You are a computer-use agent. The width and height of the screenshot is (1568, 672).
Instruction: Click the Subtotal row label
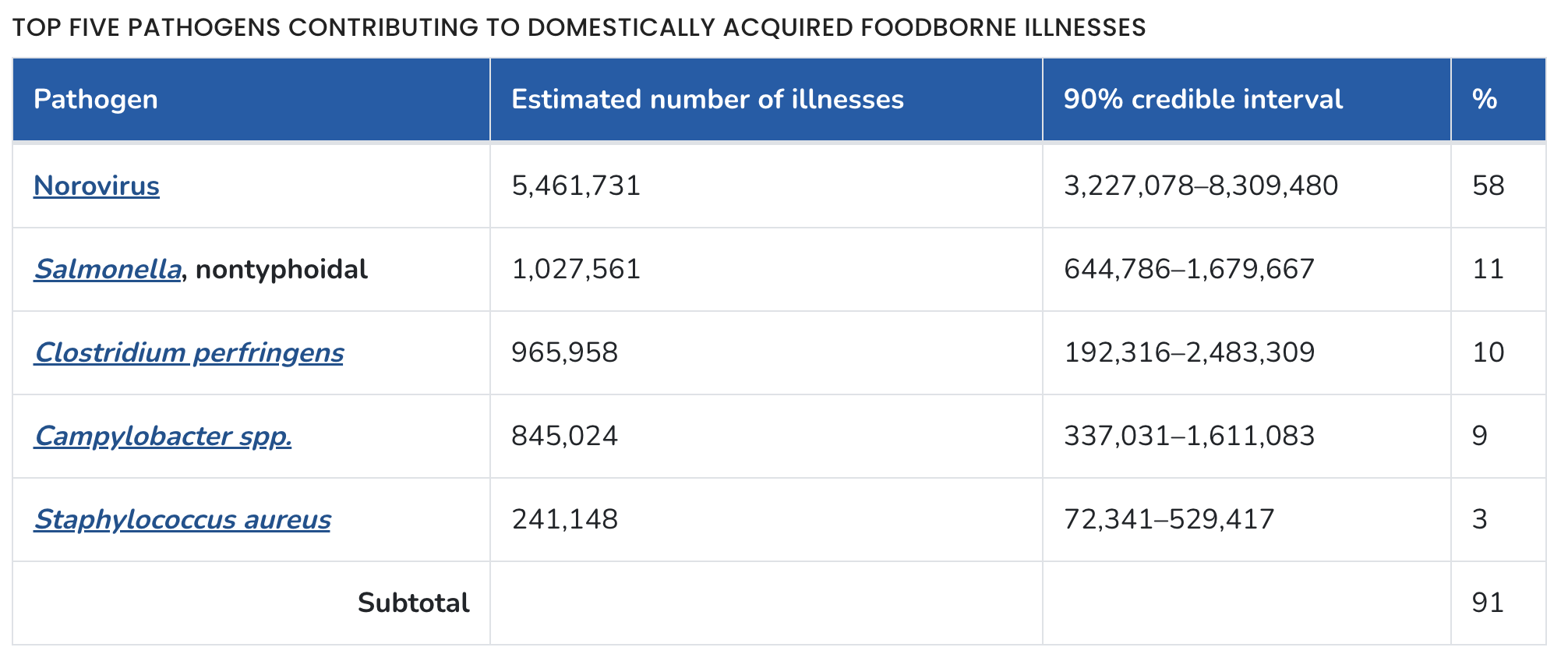click(413, 603)
